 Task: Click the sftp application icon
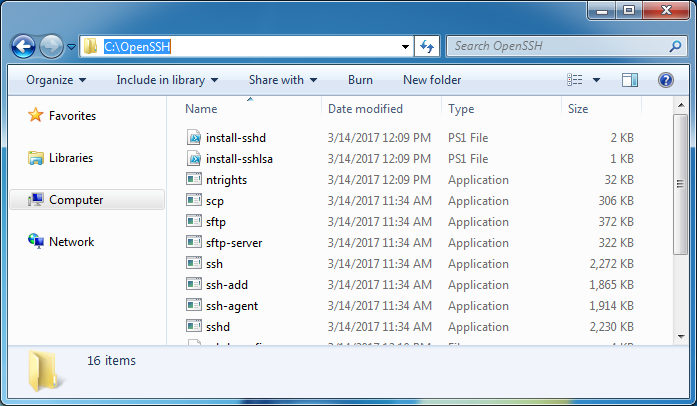pos(194,221)
